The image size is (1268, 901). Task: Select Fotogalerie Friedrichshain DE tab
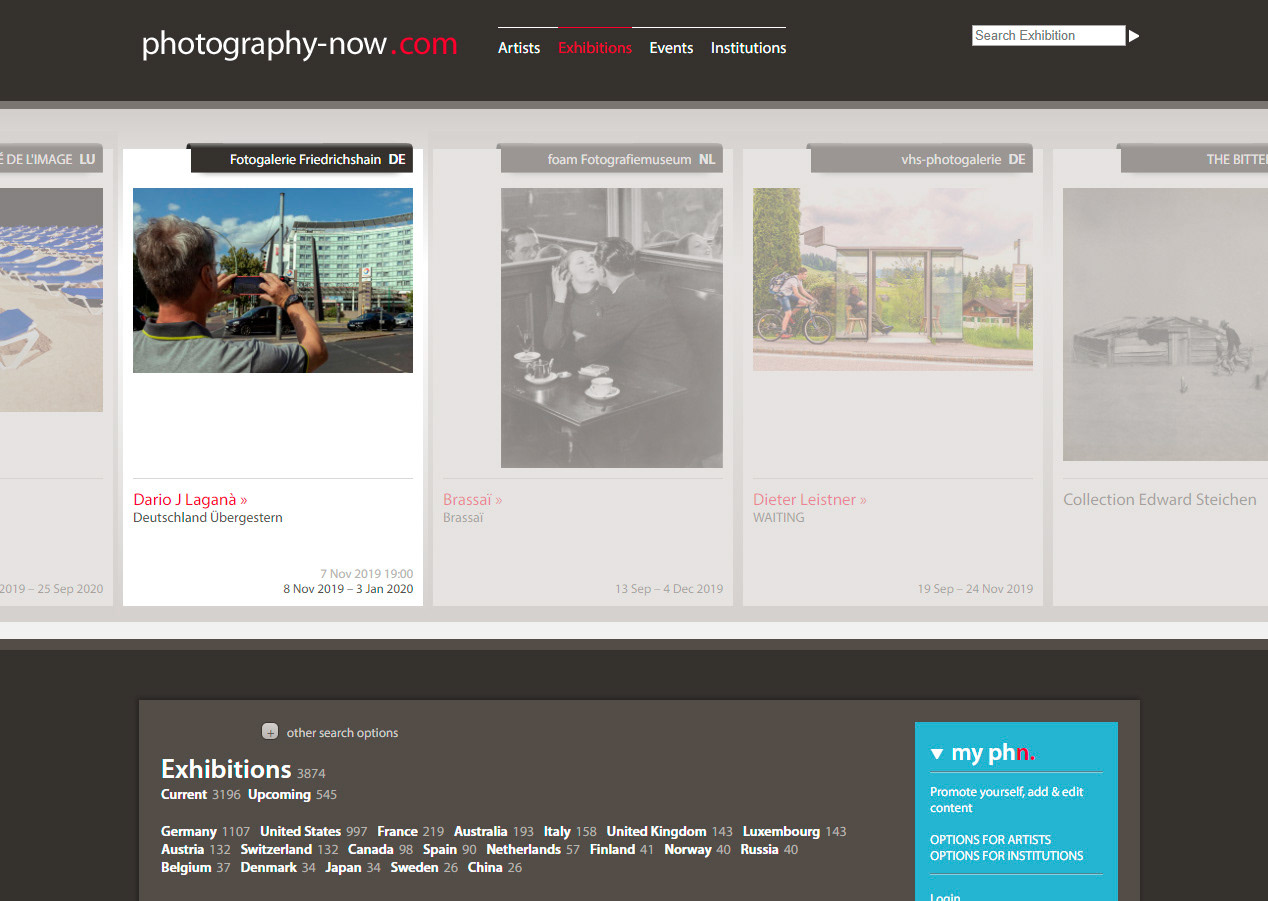tap(300, 159)
